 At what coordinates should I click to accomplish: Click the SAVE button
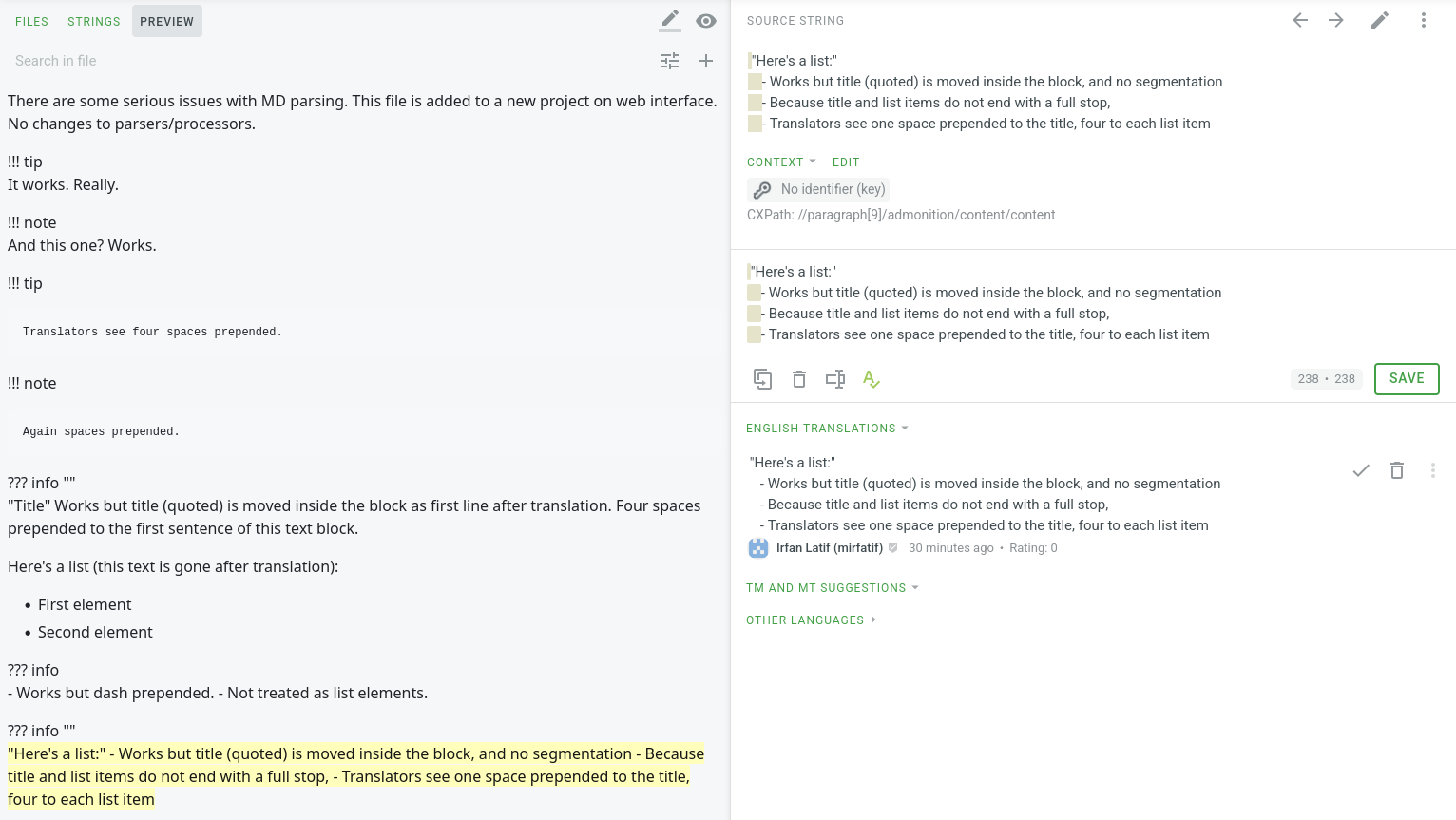1406,378
